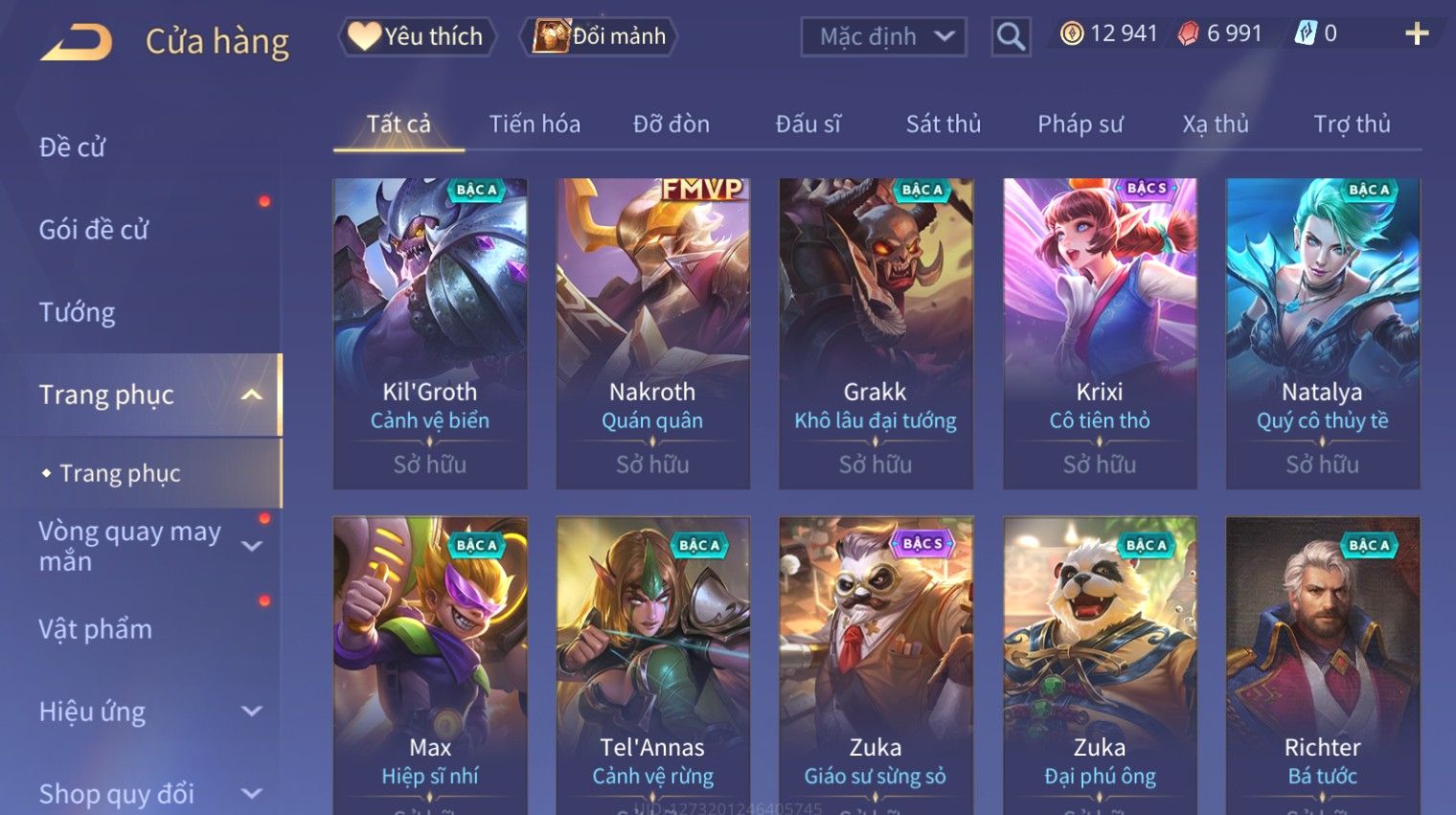Select the Nakroth Quán quân skin card
Viewport: 1456px width, 815px height.
[x=652, y=333]
